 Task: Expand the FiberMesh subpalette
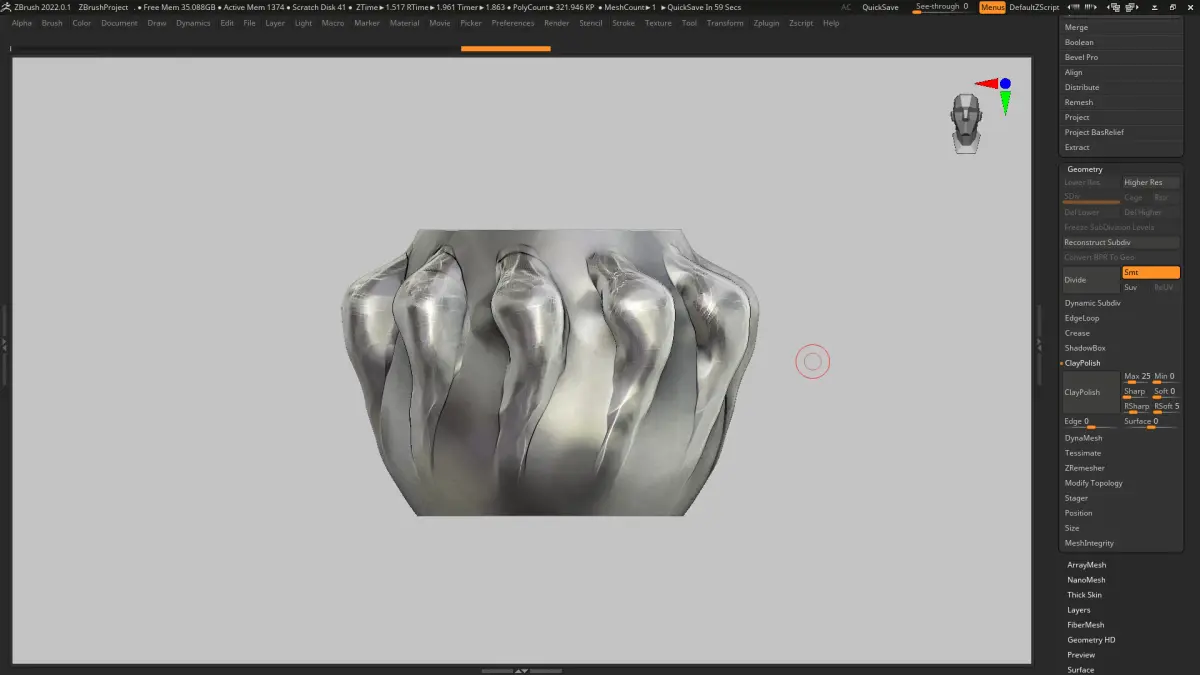1086,625
